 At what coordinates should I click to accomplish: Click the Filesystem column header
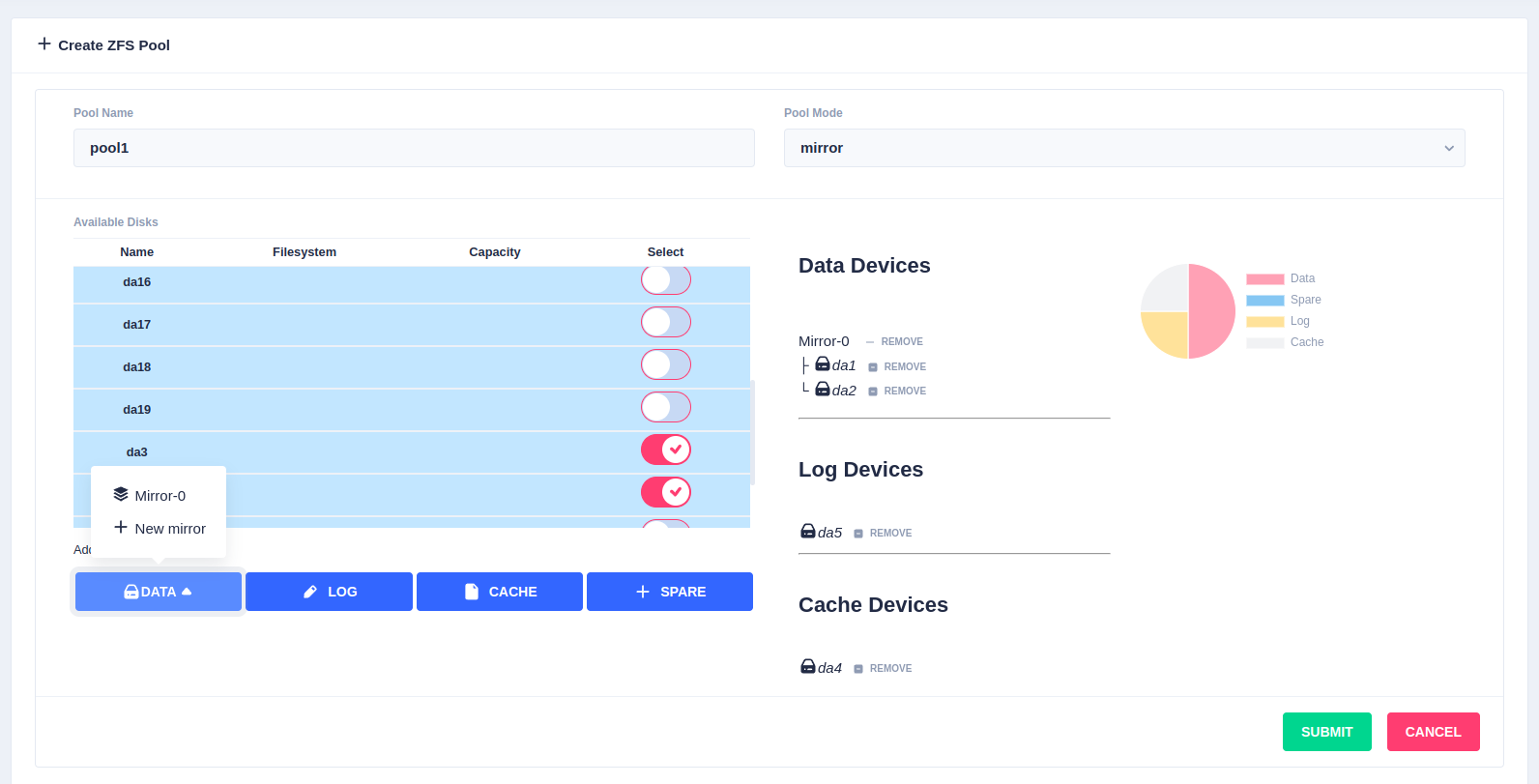[x=305, y=252]
